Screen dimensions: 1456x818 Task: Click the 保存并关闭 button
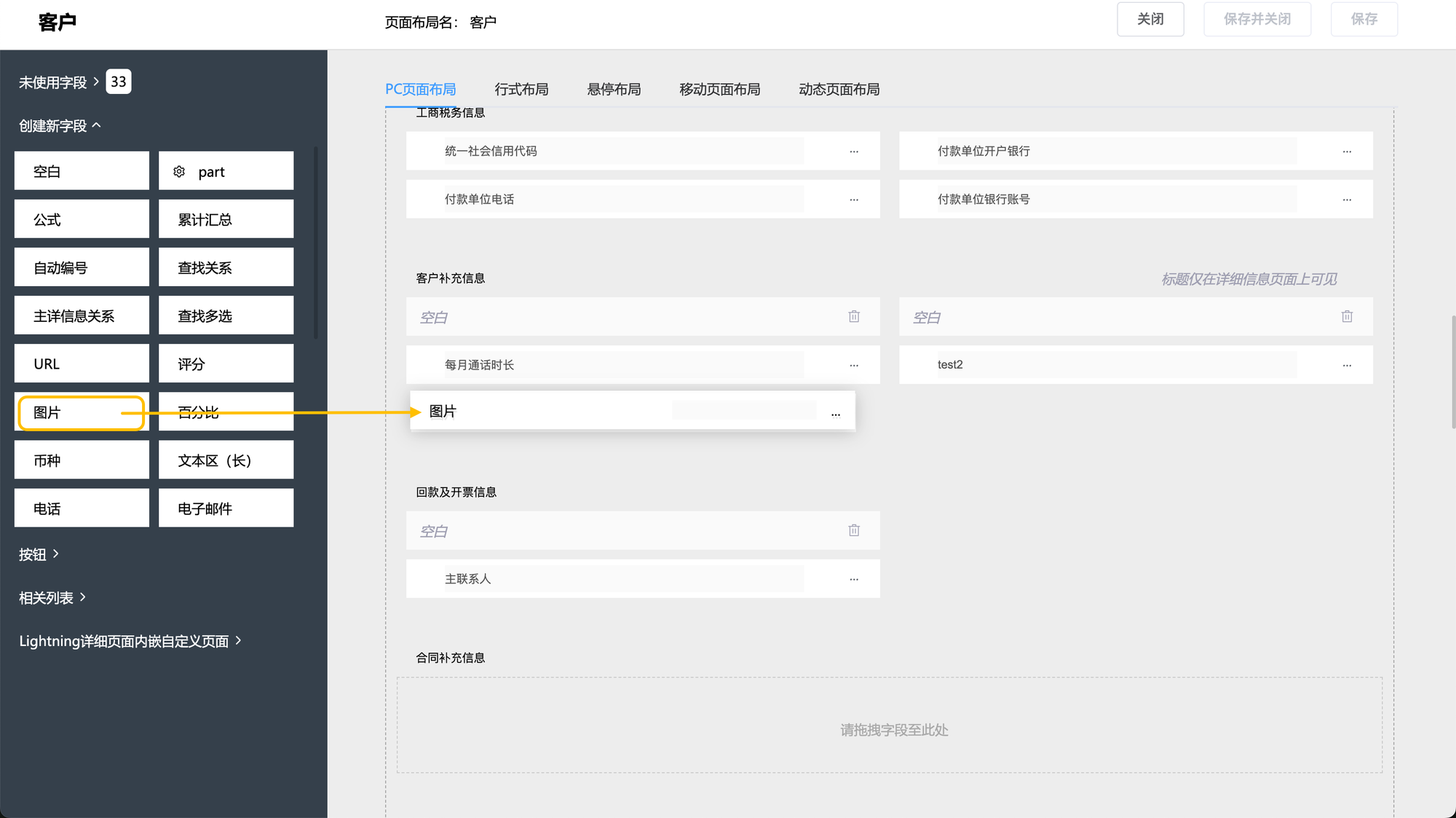tap(1257, 19)
